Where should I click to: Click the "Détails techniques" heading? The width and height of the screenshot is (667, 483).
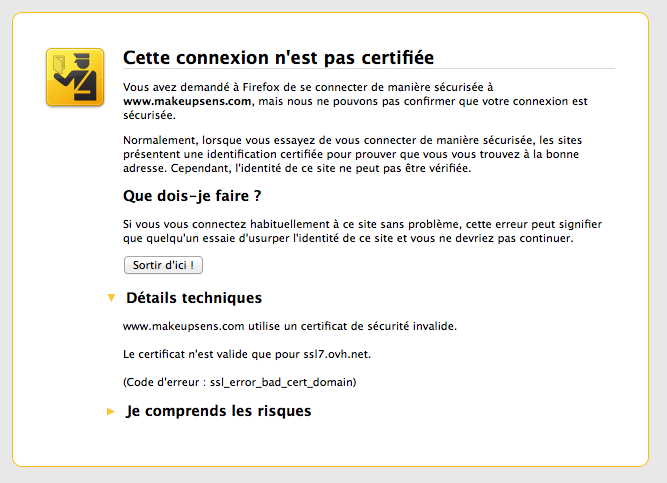click(x=194, y=298)
